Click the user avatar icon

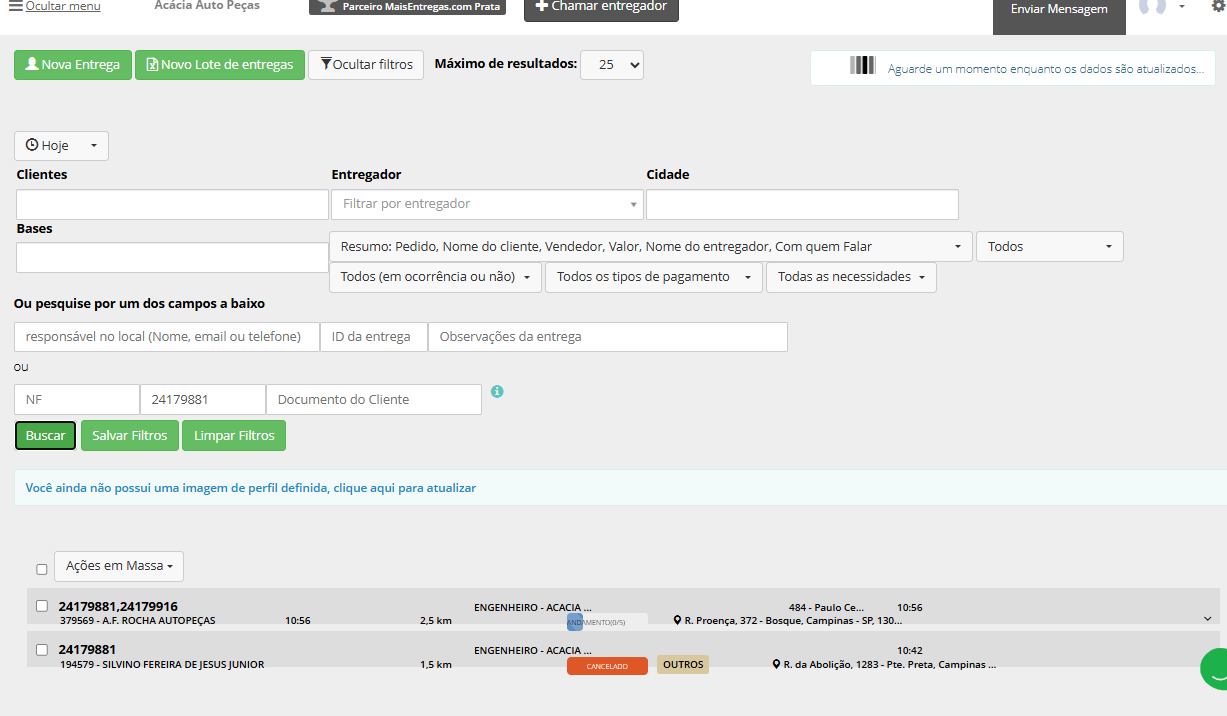coord(1153,7)
